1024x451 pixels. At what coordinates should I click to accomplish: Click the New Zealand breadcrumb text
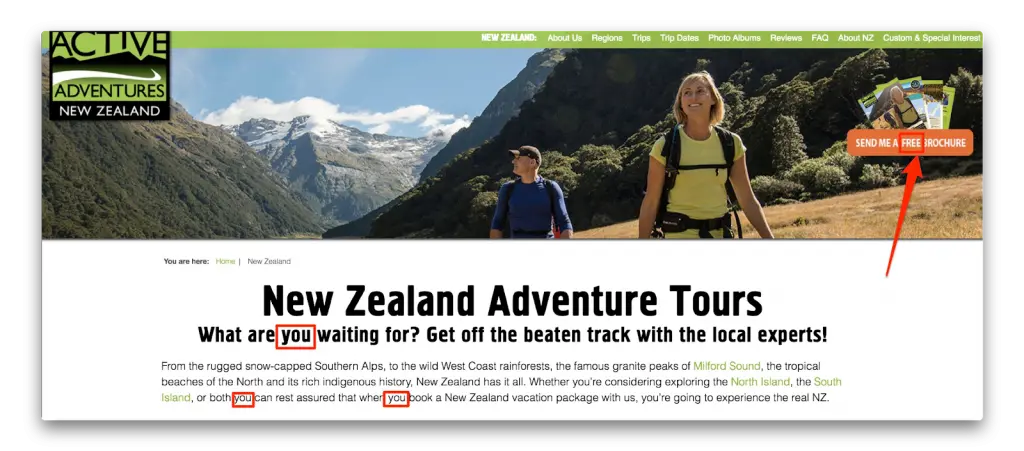click(269, 261)
